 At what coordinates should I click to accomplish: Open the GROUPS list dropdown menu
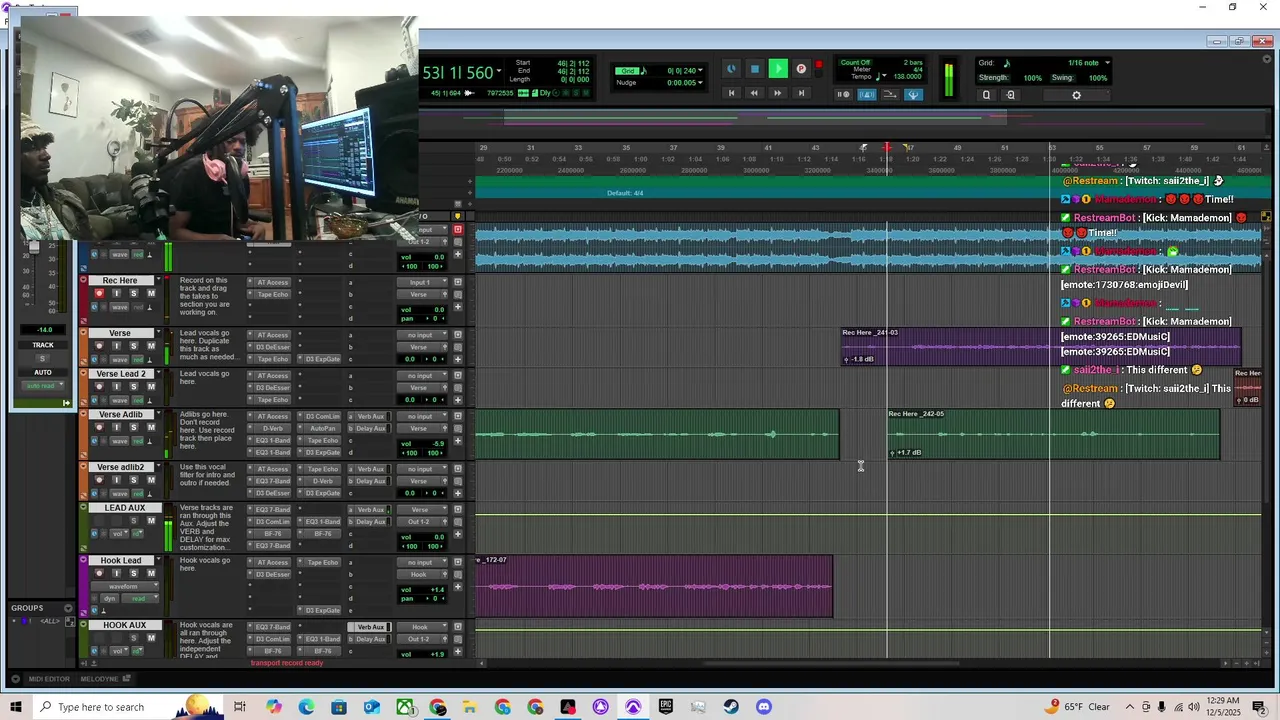(68, 608)
